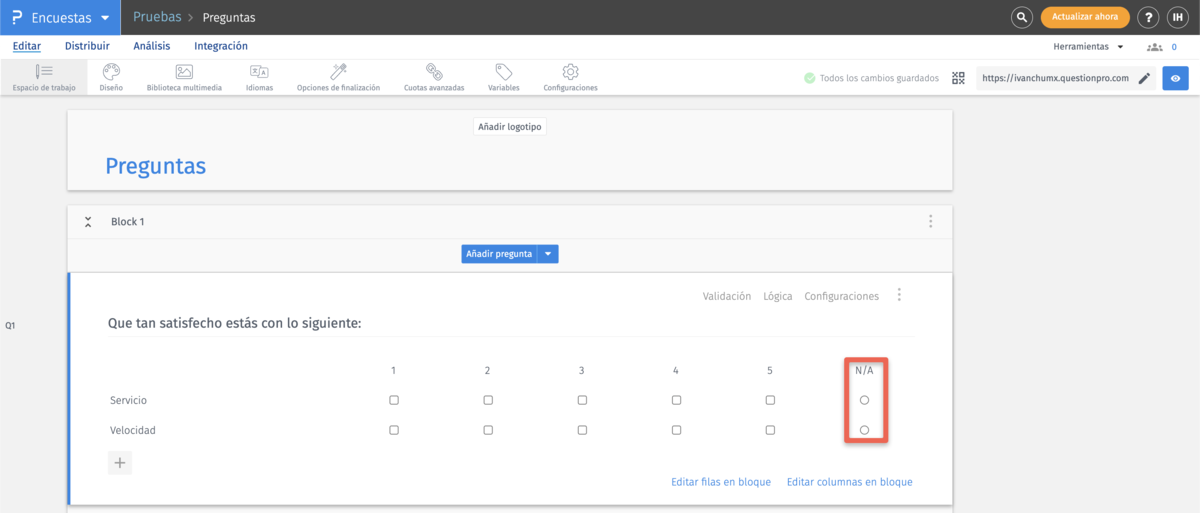Open the question Validación tab
Image resolution: width=1200 pixels, height=513 pixels.
(x=727, y=296)
